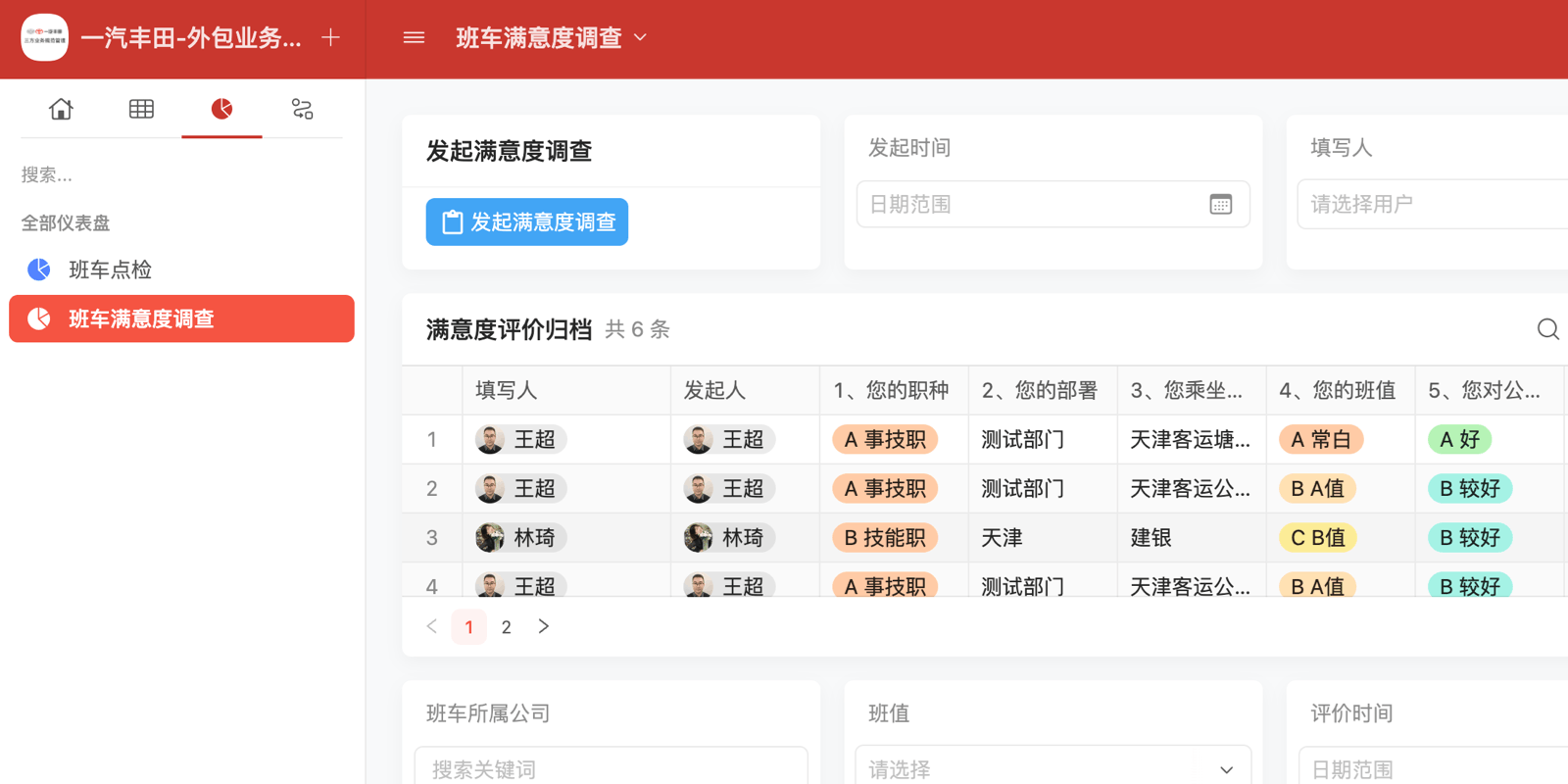Click the search icon in archive table
Screen dimensions: 1568x784
pyautogui.click(x=1547, y=329)
